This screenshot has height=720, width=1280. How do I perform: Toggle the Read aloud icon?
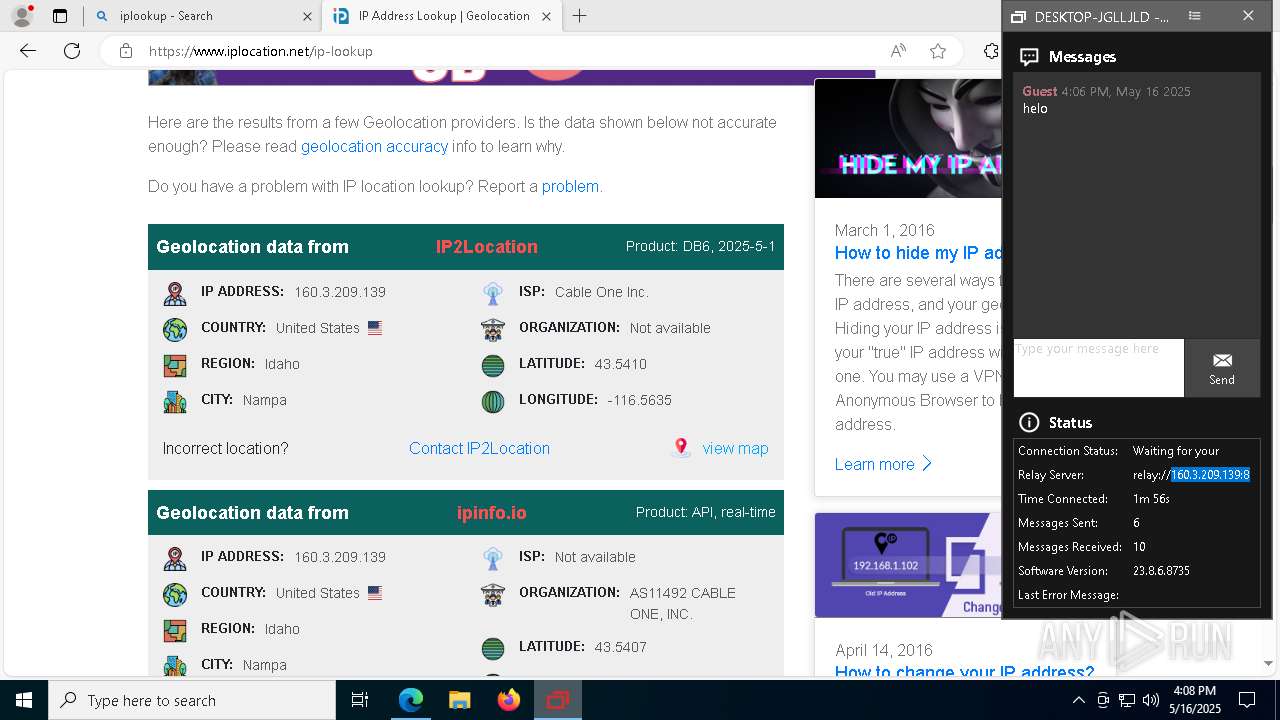pyautogui.click(x=898, y=51)
